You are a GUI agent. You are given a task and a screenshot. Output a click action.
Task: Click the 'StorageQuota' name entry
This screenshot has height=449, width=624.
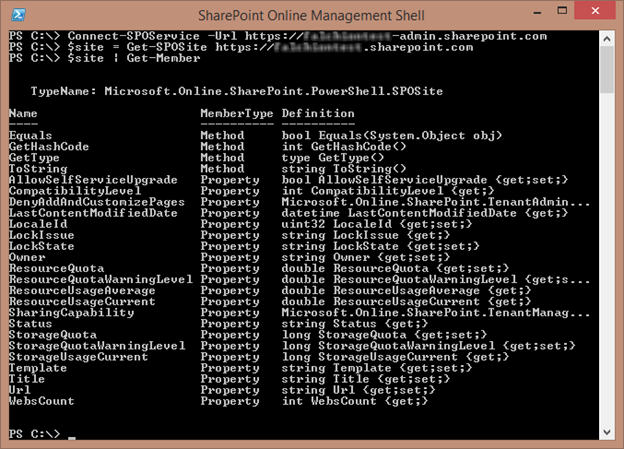[x=53, y=335]
